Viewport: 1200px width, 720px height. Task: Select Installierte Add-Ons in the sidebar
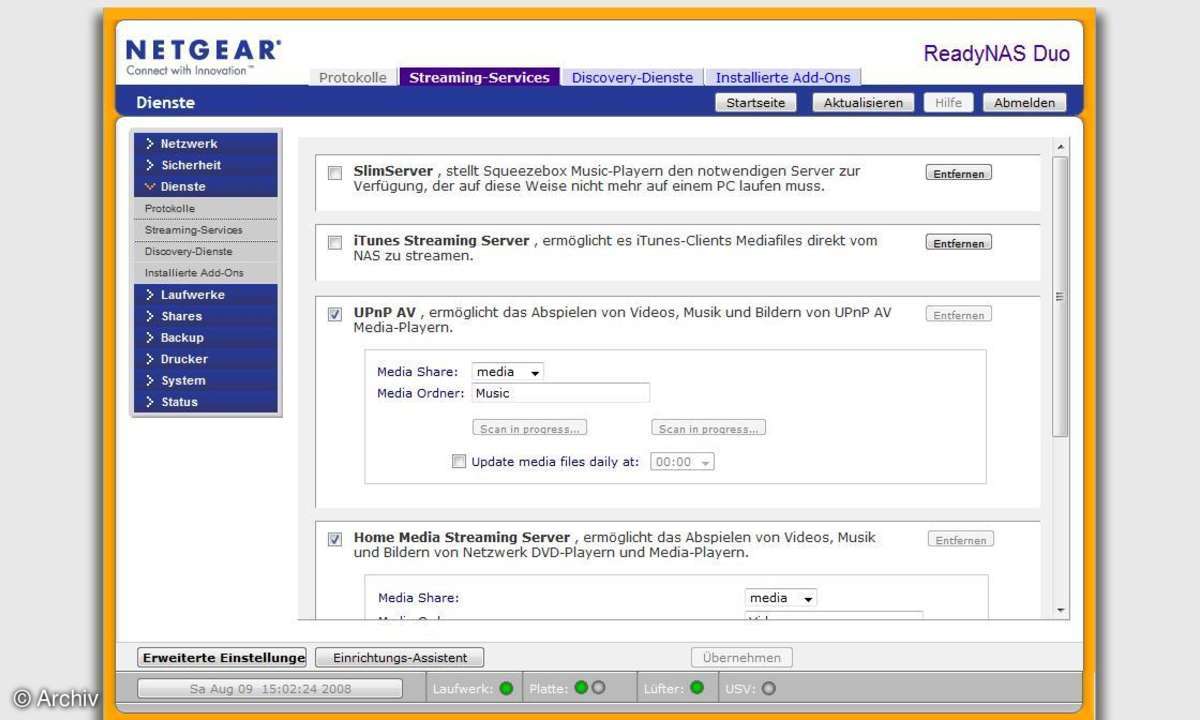pos(205,273)
